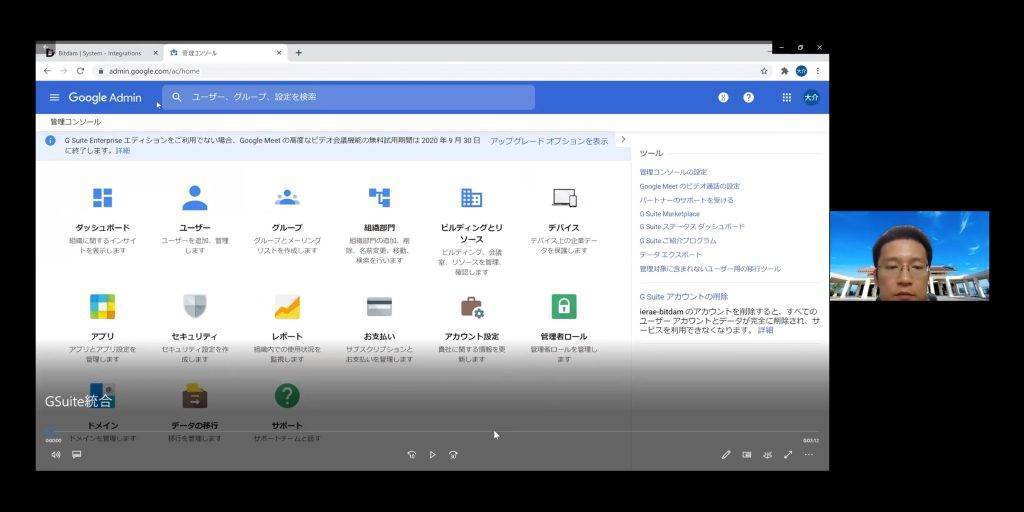The image size is (1024, 512).
Task: Open the ダッシュボード dashboard icon
Action: click(x=103, y=198)
